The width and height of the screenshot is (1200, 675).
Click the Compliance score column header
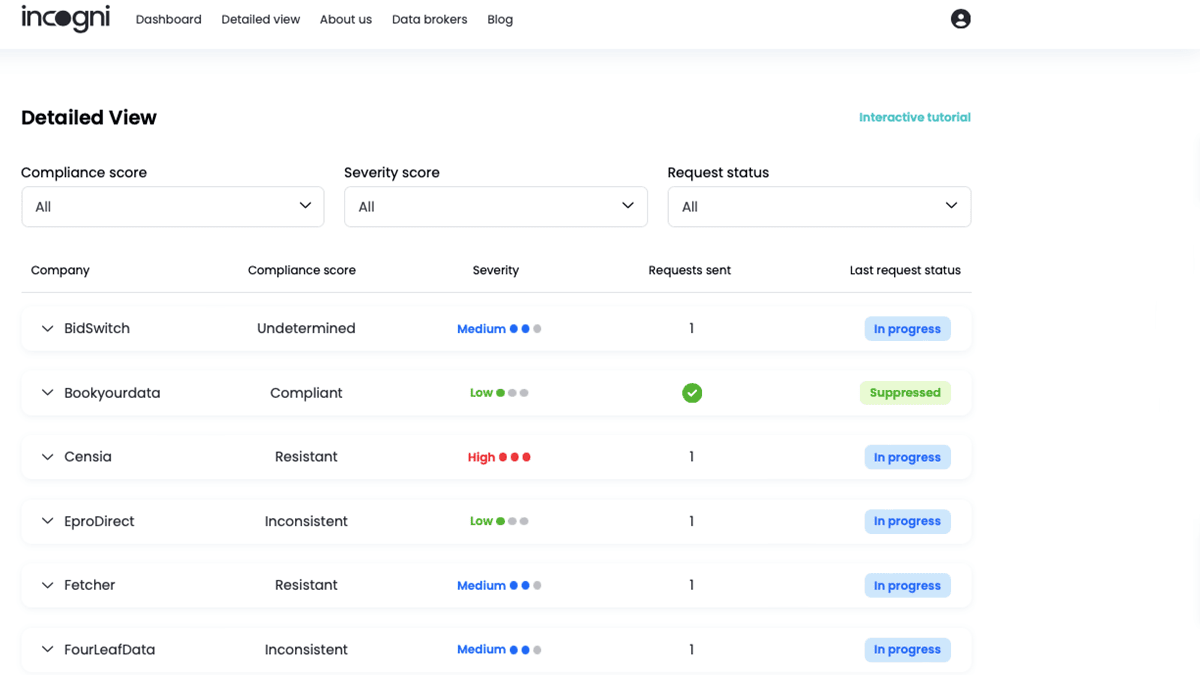tap(302, 270)
